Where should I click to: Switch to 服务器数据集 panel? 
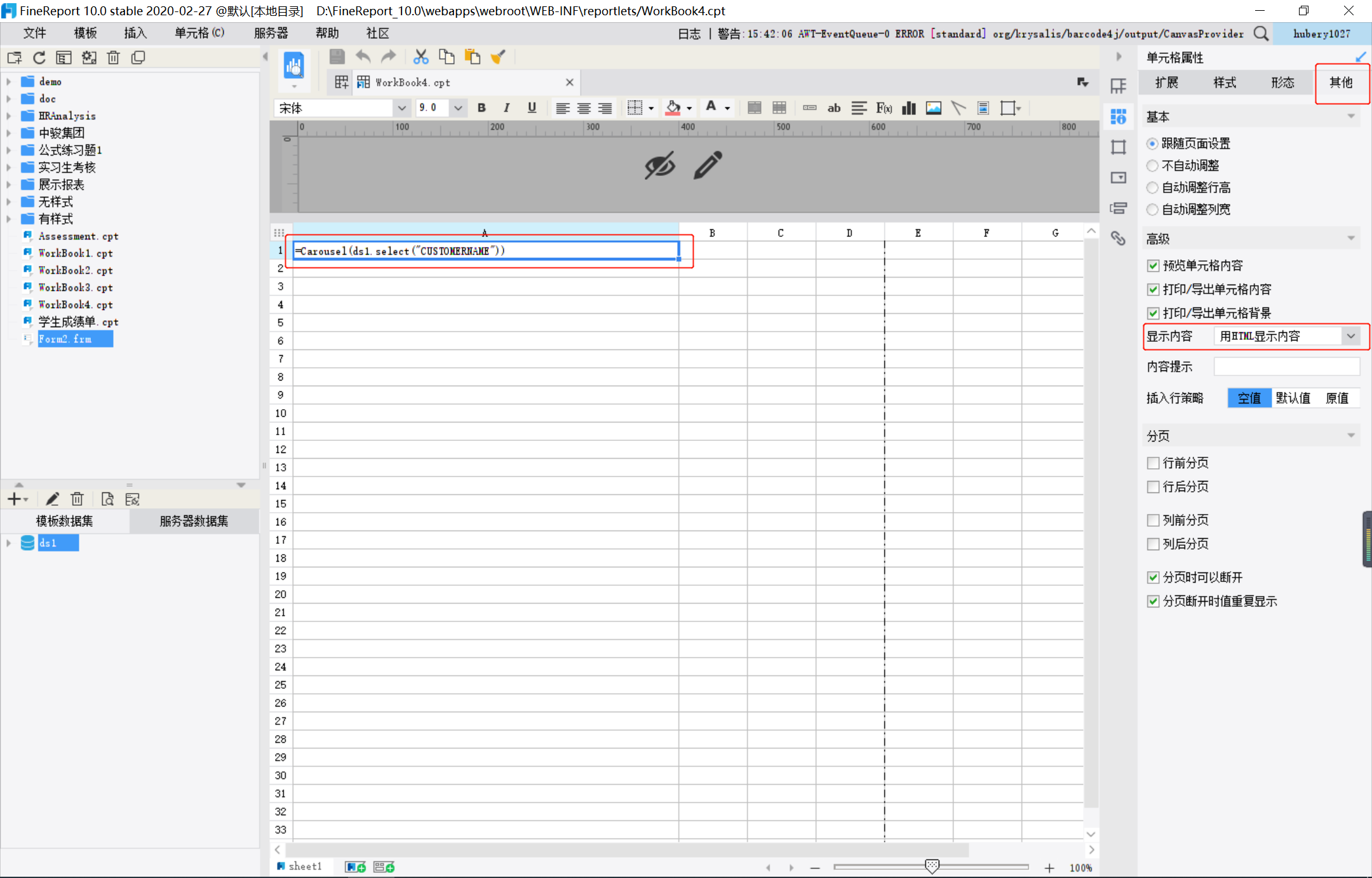click(x=194, y=521)
